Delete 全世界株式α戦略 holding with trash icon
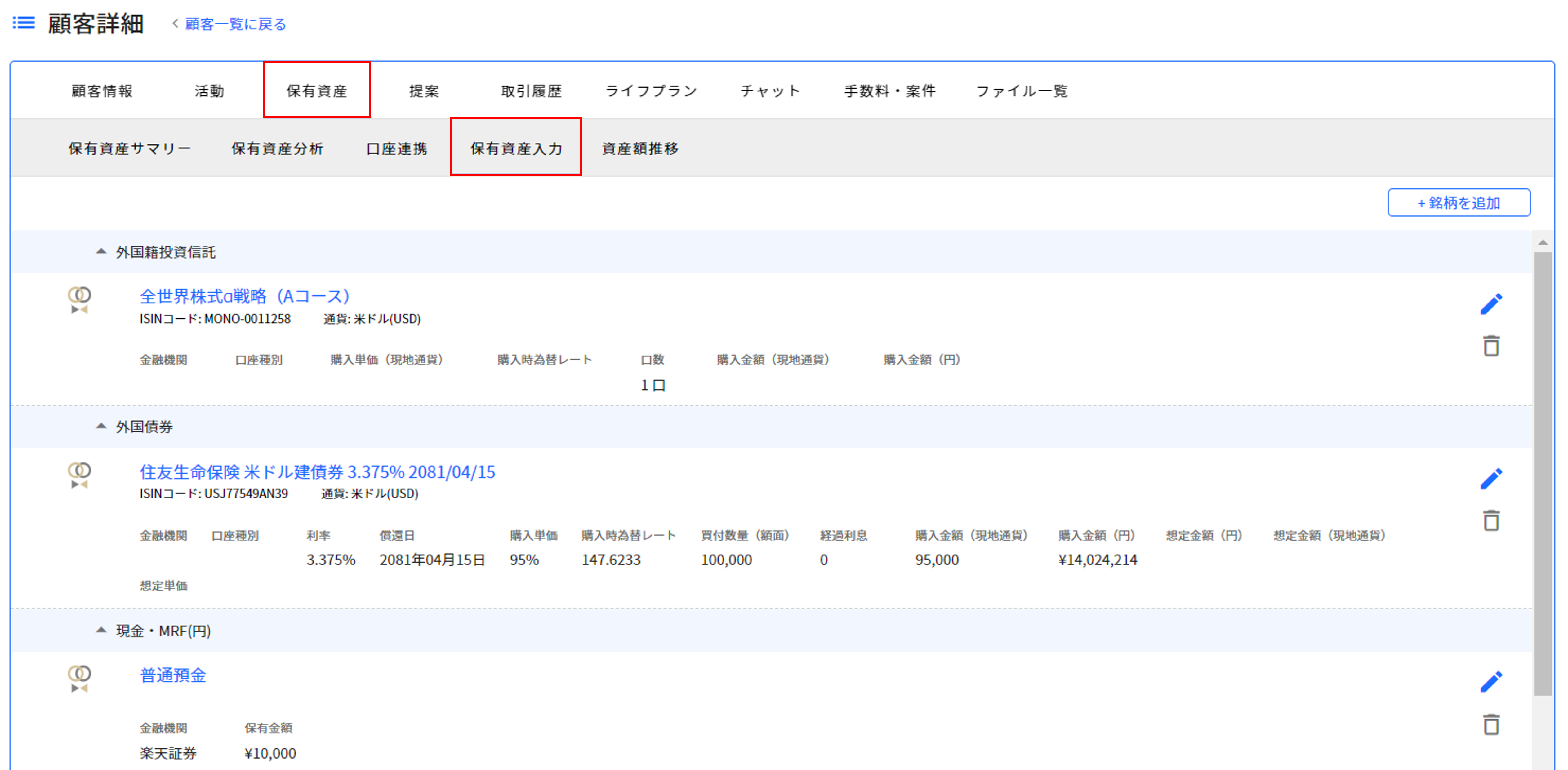 pyautogui.click(x=1491, y=346)
